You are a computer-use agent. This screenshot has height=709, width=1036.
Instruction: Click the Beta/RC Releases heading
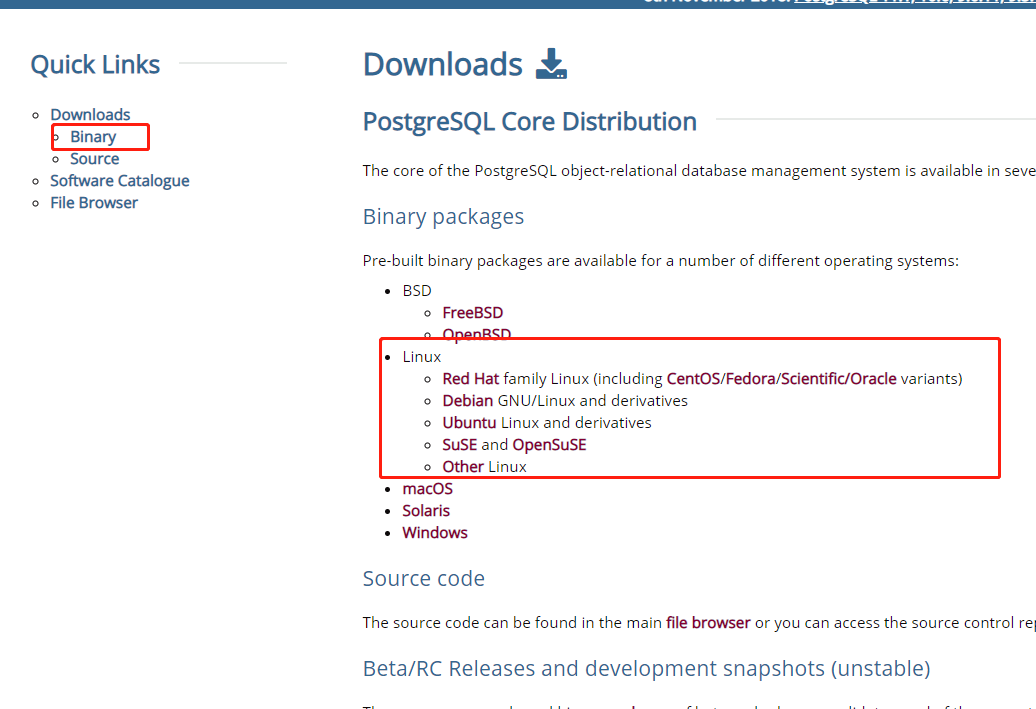646,668
